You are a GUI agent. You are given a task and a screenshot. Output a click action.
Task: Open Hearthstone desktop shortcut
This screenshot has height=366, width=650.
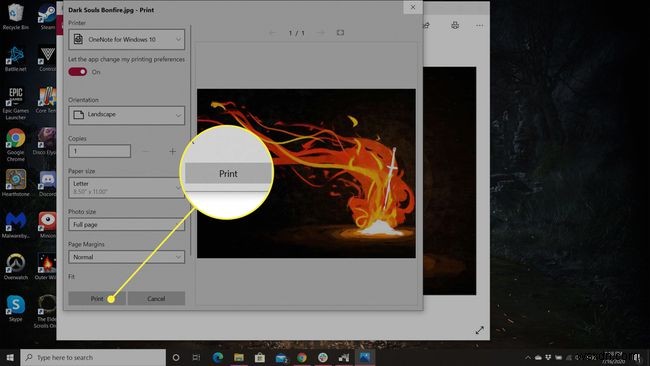click(x=15, y=183)
